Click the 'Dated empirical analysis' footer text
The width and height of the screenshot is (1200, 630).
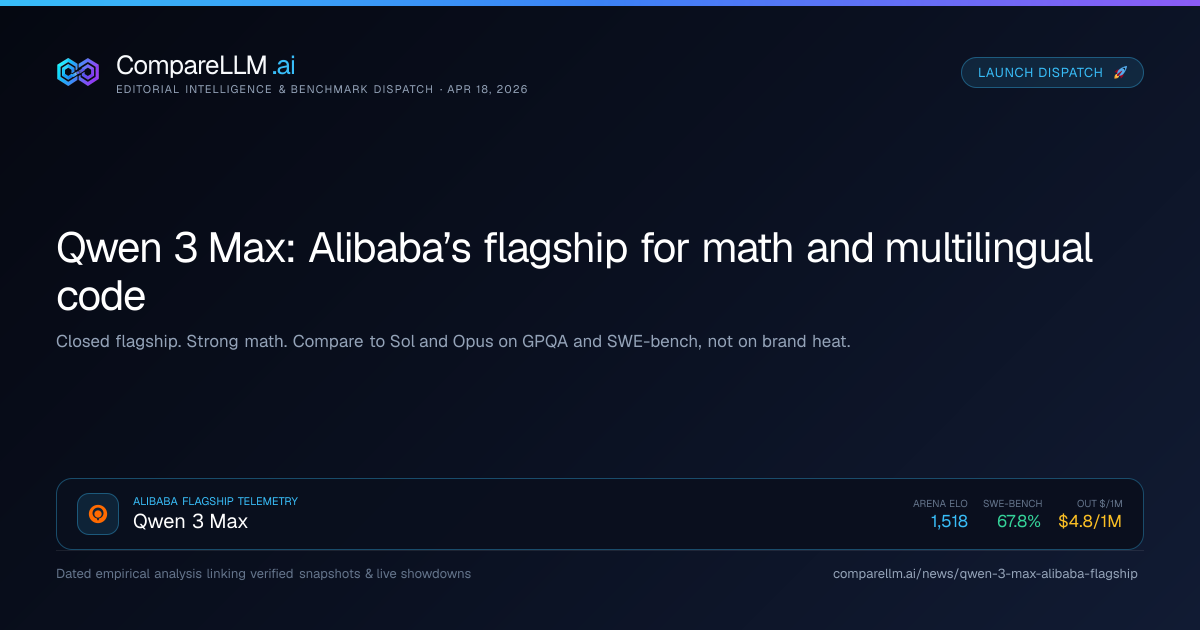coord(264,574)
